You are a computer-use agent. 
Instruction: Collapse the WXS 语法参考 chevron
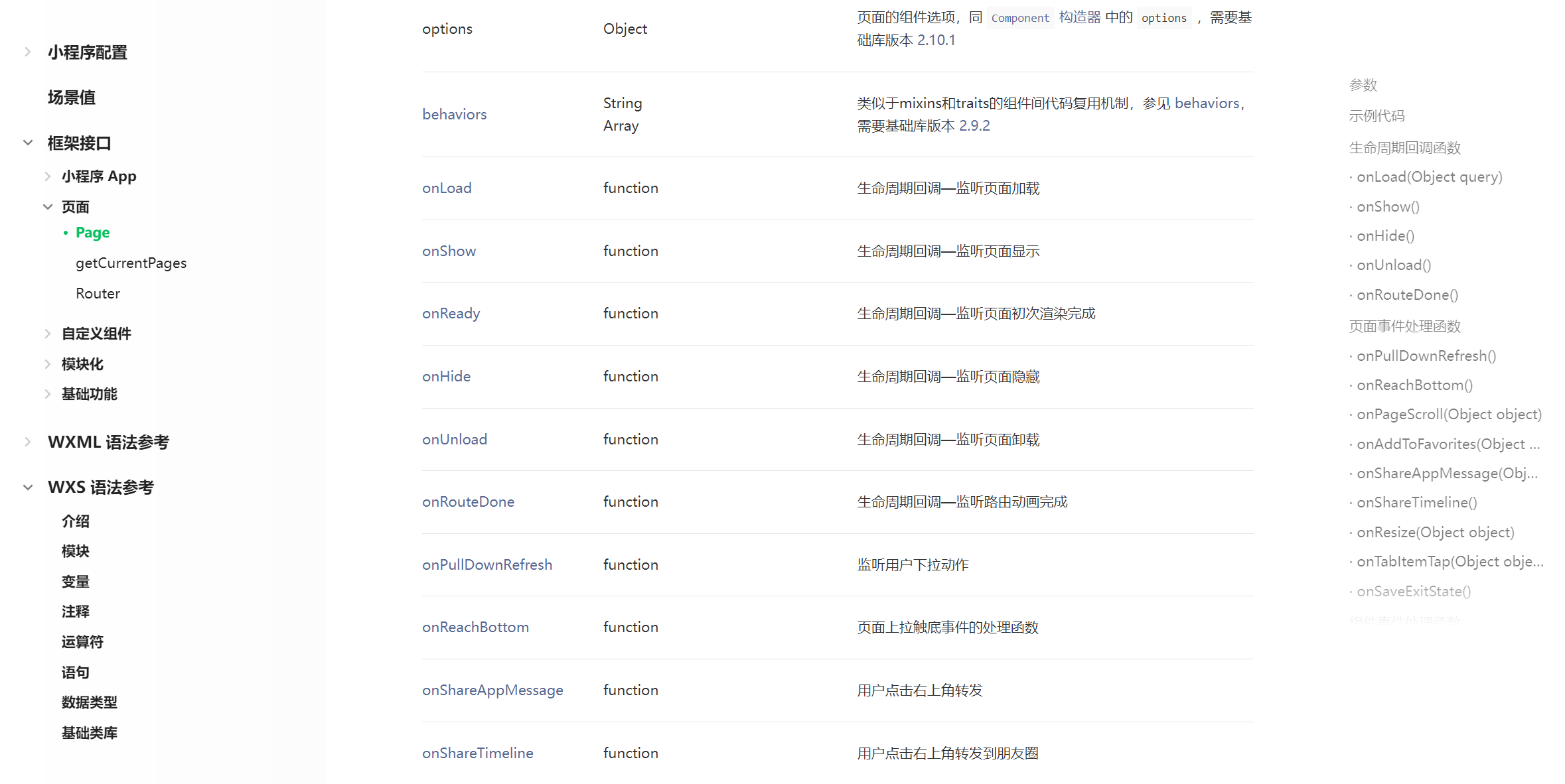(28, 488)
